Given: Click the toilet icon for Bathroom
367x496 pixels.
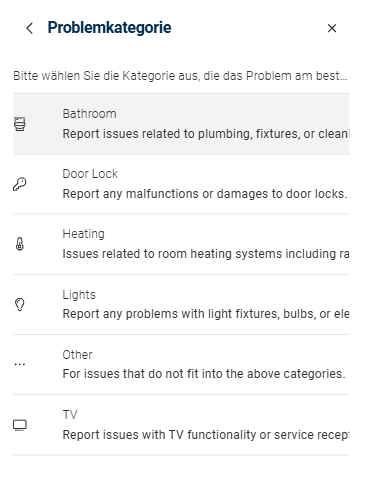Looking at the screenshot, I should pos(20,124).
